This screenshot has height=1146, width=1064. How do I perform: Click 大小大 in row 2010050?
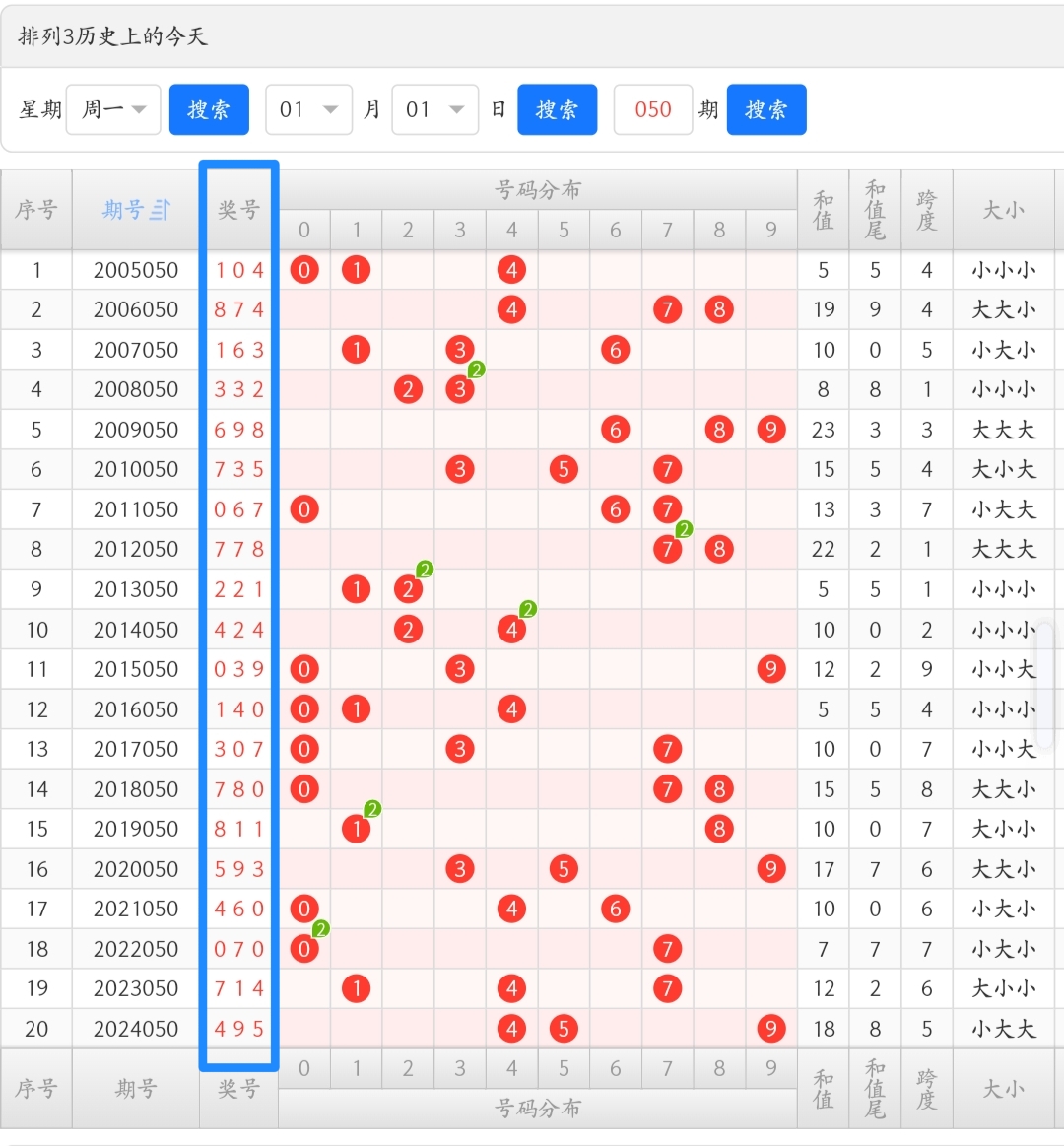click(x=1003, y=469)
